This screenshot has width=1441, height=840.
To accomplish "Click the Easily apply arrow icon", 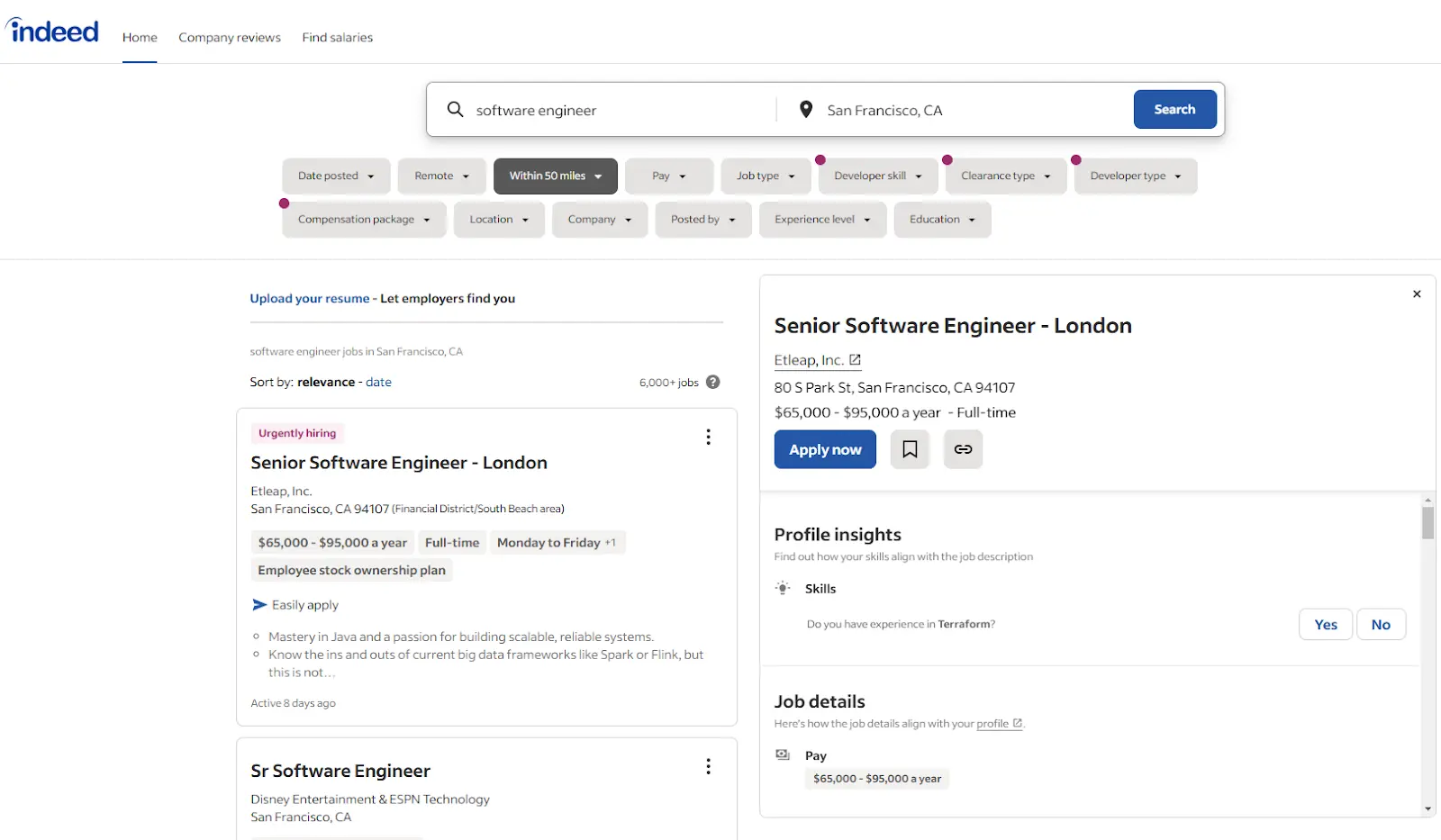I will tap(259, 605).
